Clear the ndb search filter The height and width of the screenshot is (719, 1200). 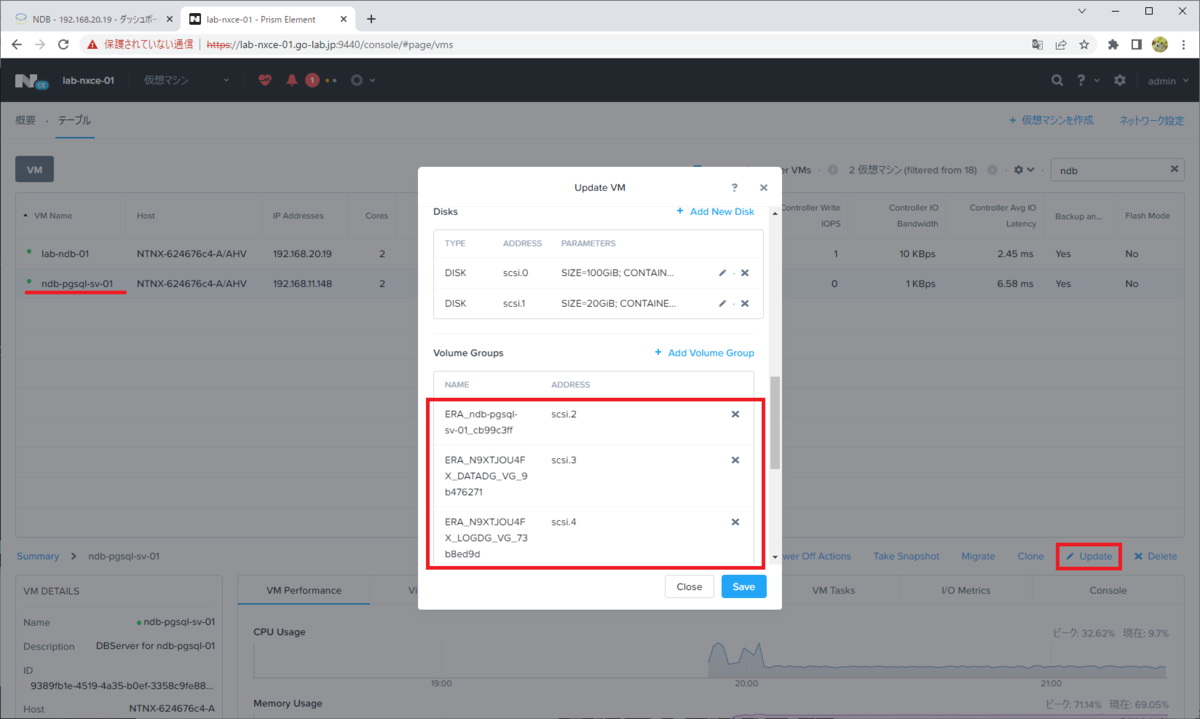pos(1176,170)
